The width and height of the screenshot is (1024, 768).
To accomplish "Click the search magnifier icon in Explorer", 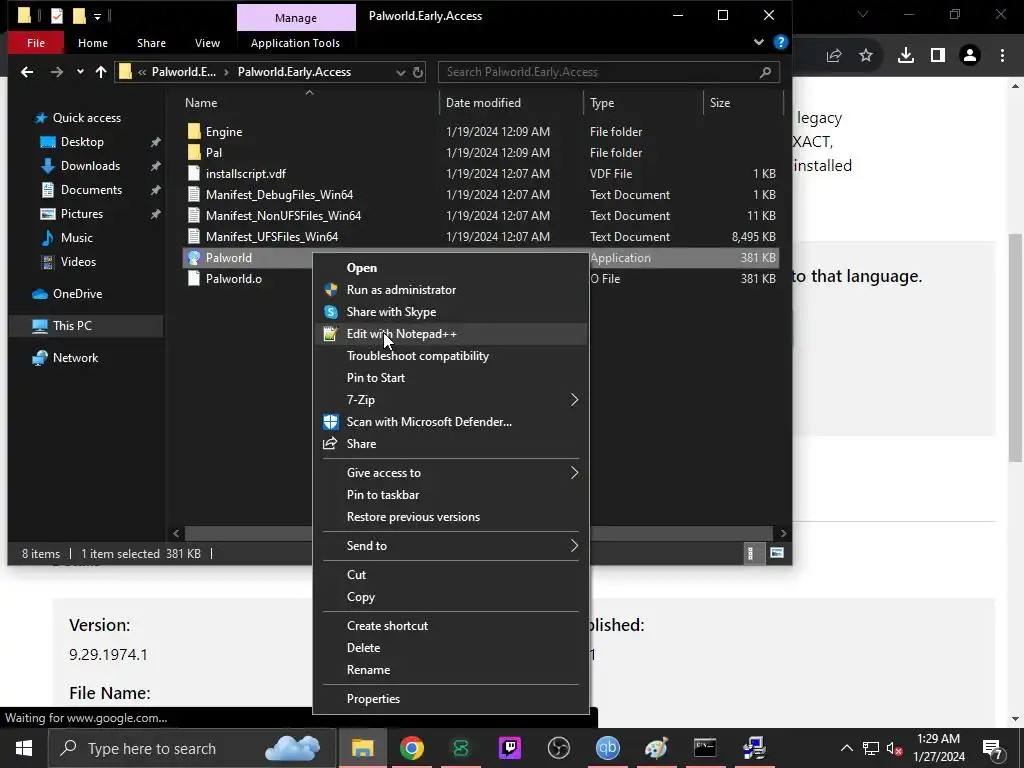I will coord(765,72).
